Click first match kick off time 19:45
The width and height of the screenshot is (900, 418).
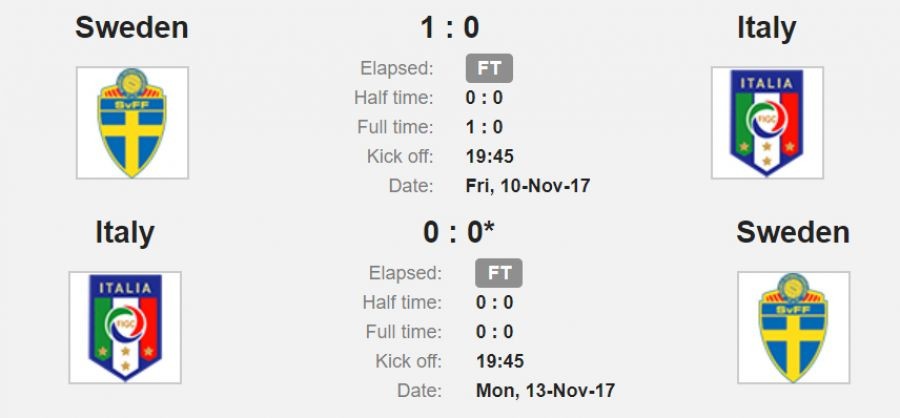[x=490, y=156]
